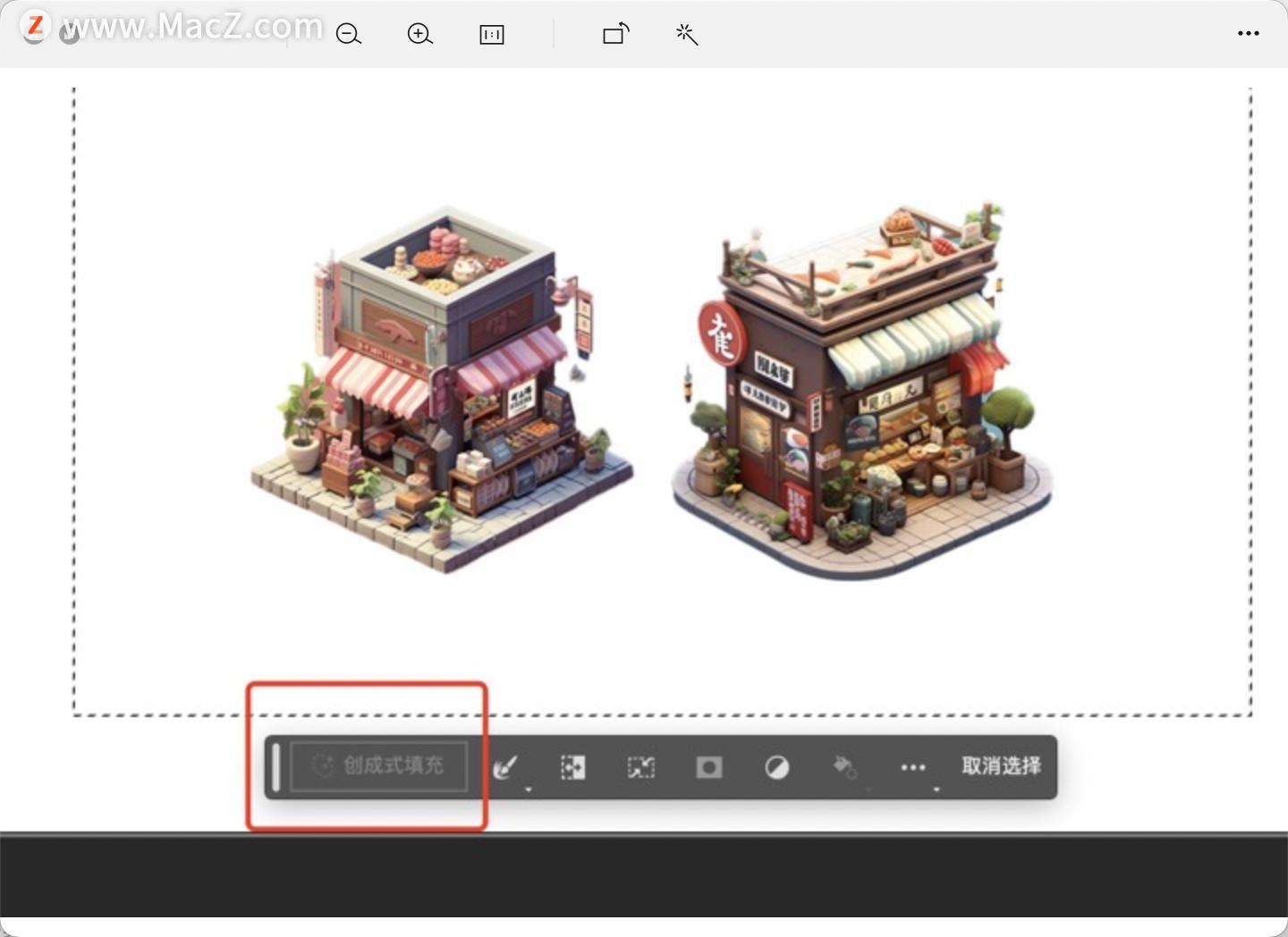Click the mask selection icon

708,766
